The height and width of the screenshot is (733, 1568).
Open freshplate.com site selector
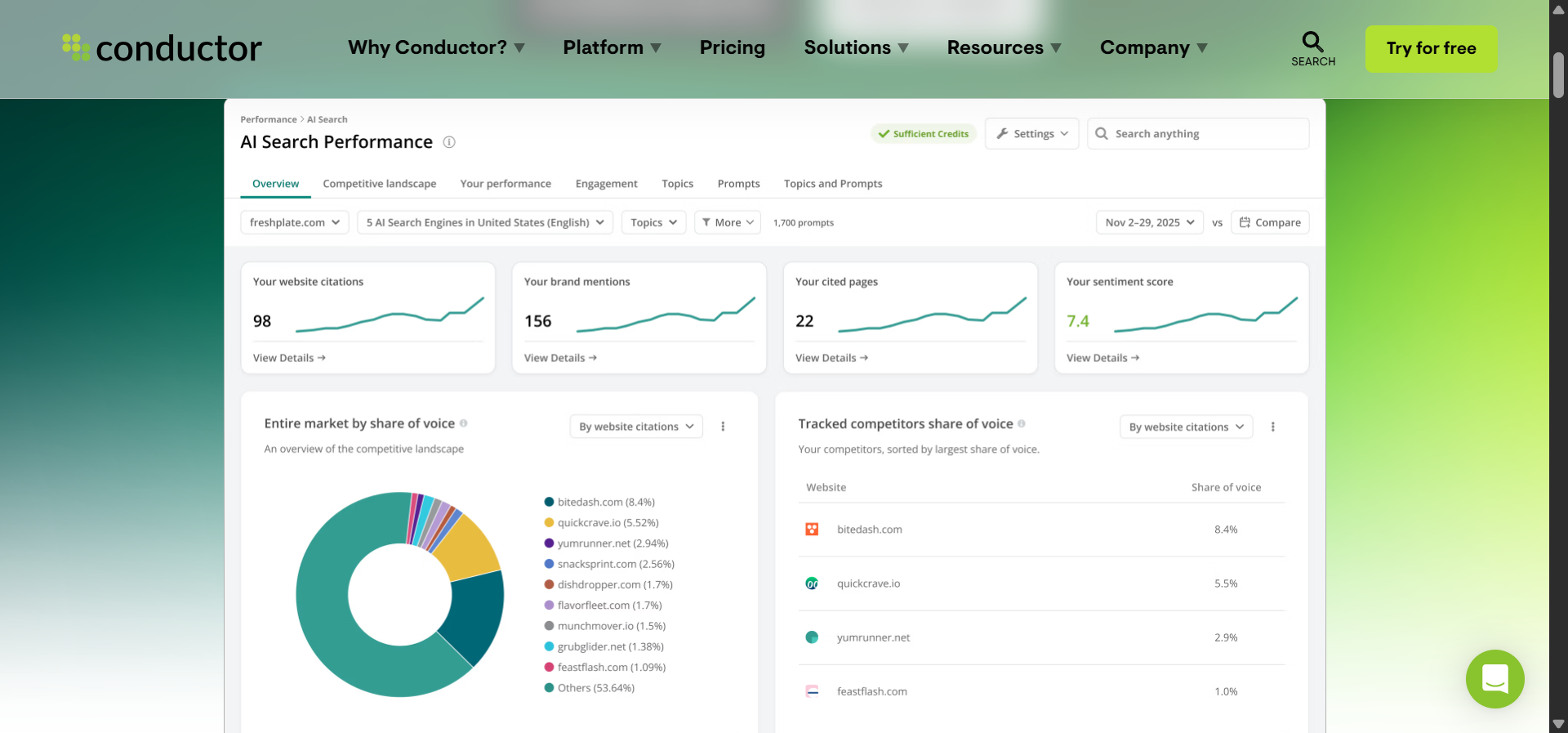click(295, 222)
